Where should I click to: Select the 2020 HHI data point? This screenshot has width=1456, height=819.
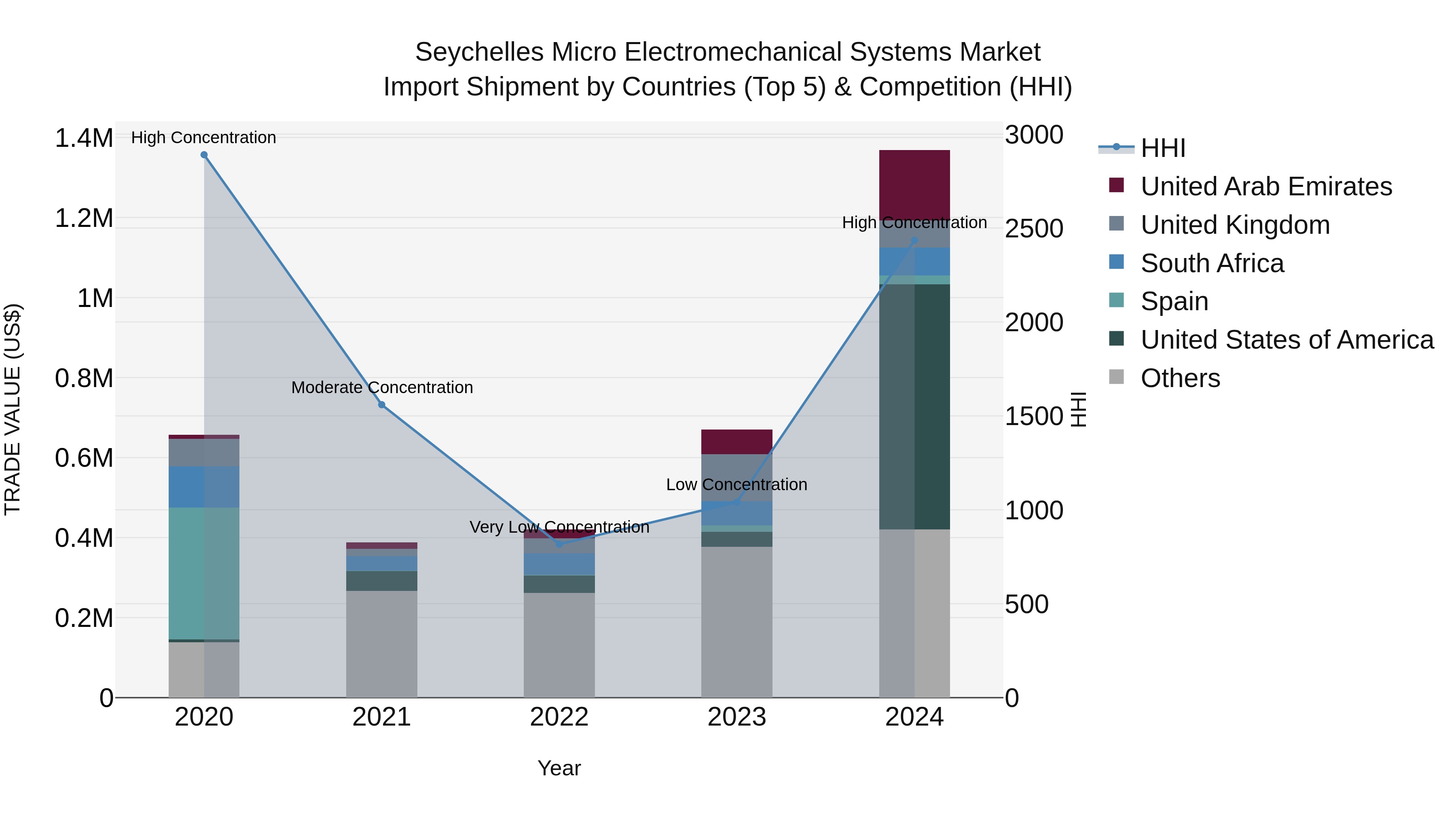pyautogui.click(x=204, y=155)
